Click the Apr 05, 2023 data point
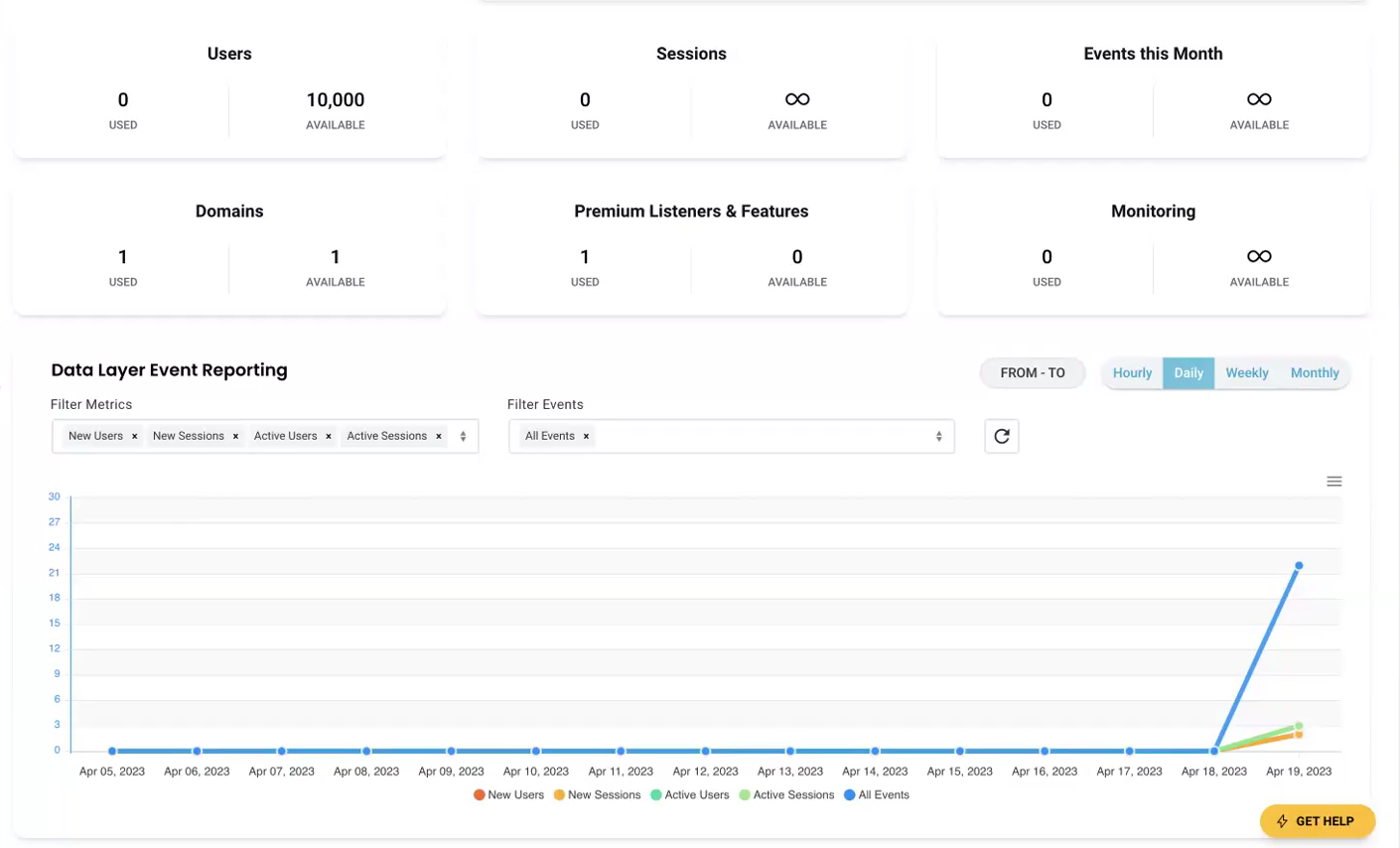1400x848 pixels. [112, 752]
